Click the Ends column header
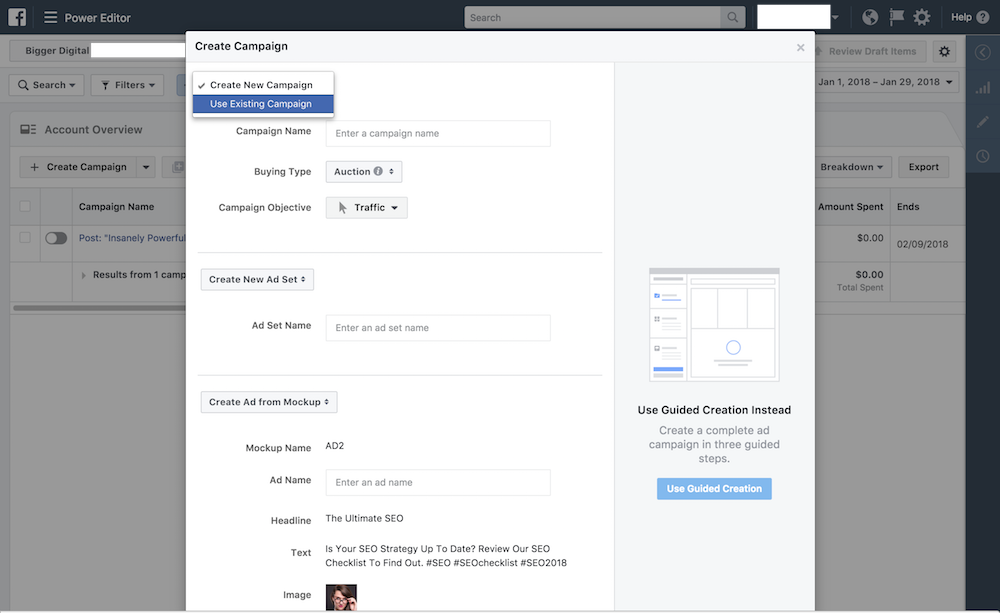The height and width of the screenshot is (613, 1000). tap(908, 207)
